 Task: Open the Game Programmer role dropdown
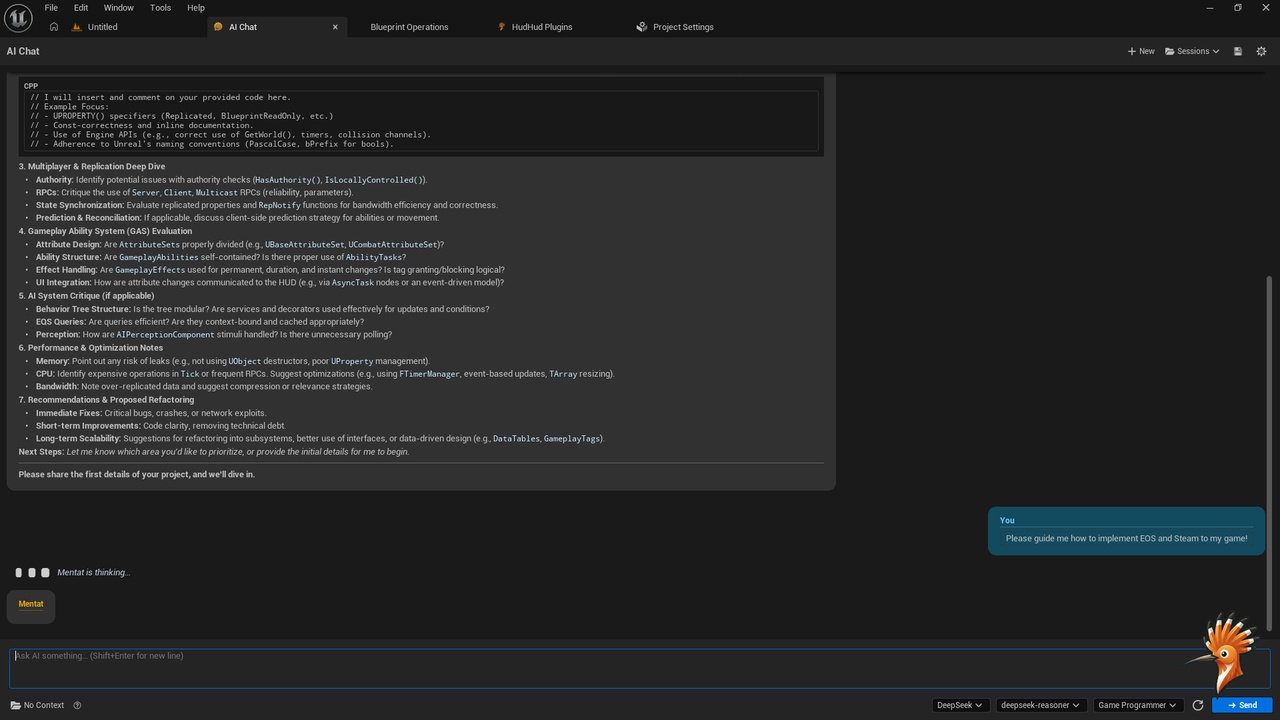(1136, 705)
